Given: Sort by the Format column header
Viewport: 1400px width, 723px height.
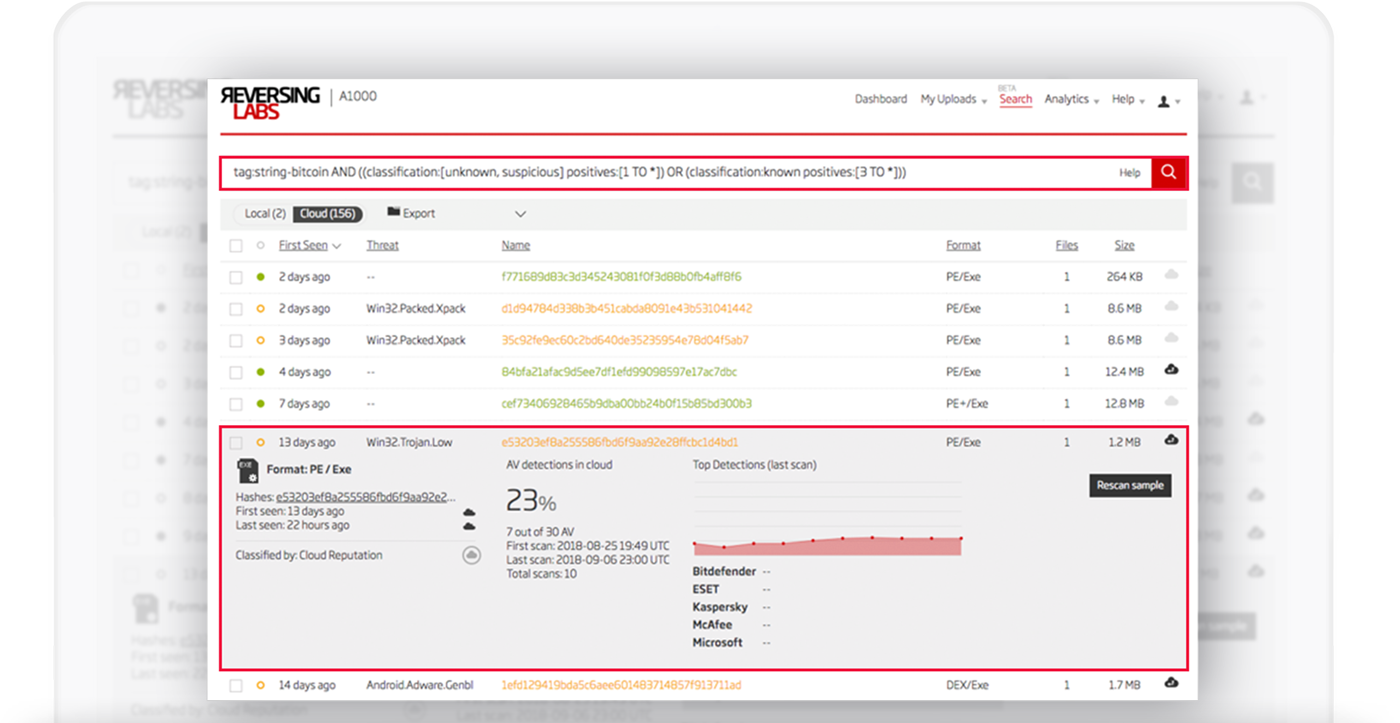Looking at the screenshot, I should click(963, 245).
